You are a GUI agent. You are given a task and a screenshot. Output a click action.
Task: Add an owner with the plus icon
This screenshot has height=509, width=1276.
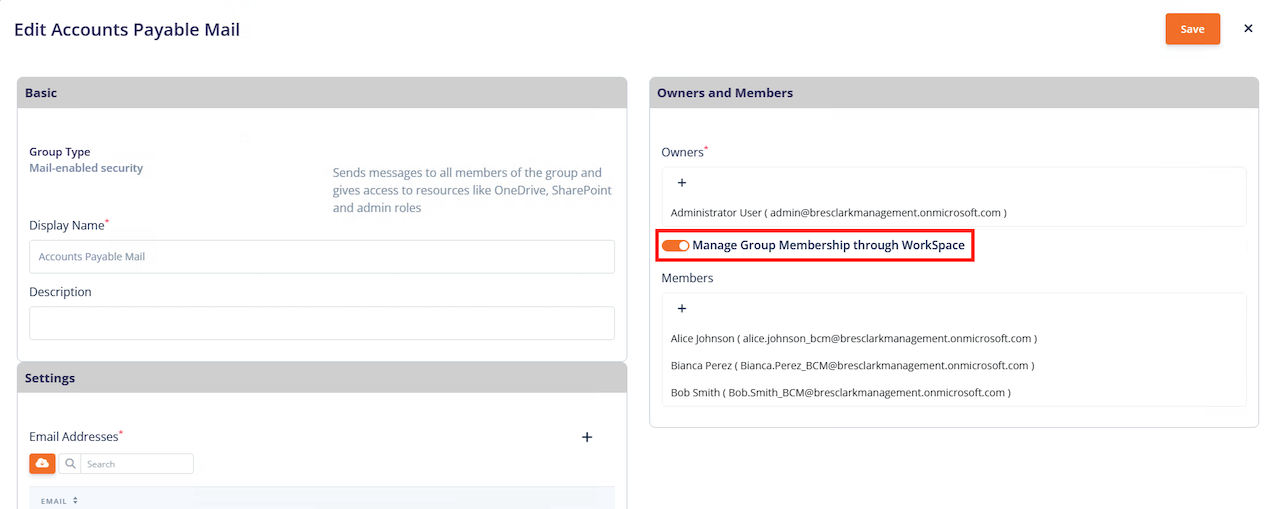(x=682, y=183)
